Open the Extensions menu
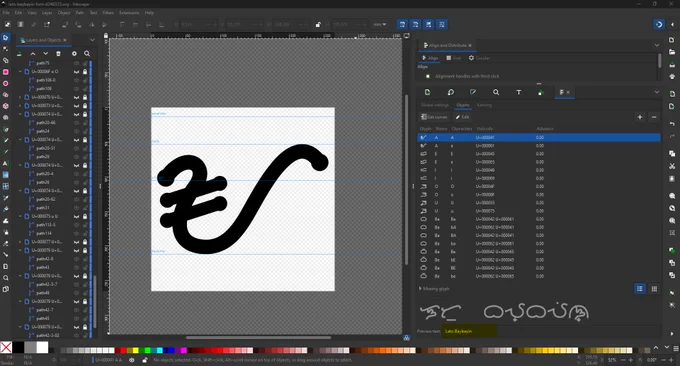 129,13
